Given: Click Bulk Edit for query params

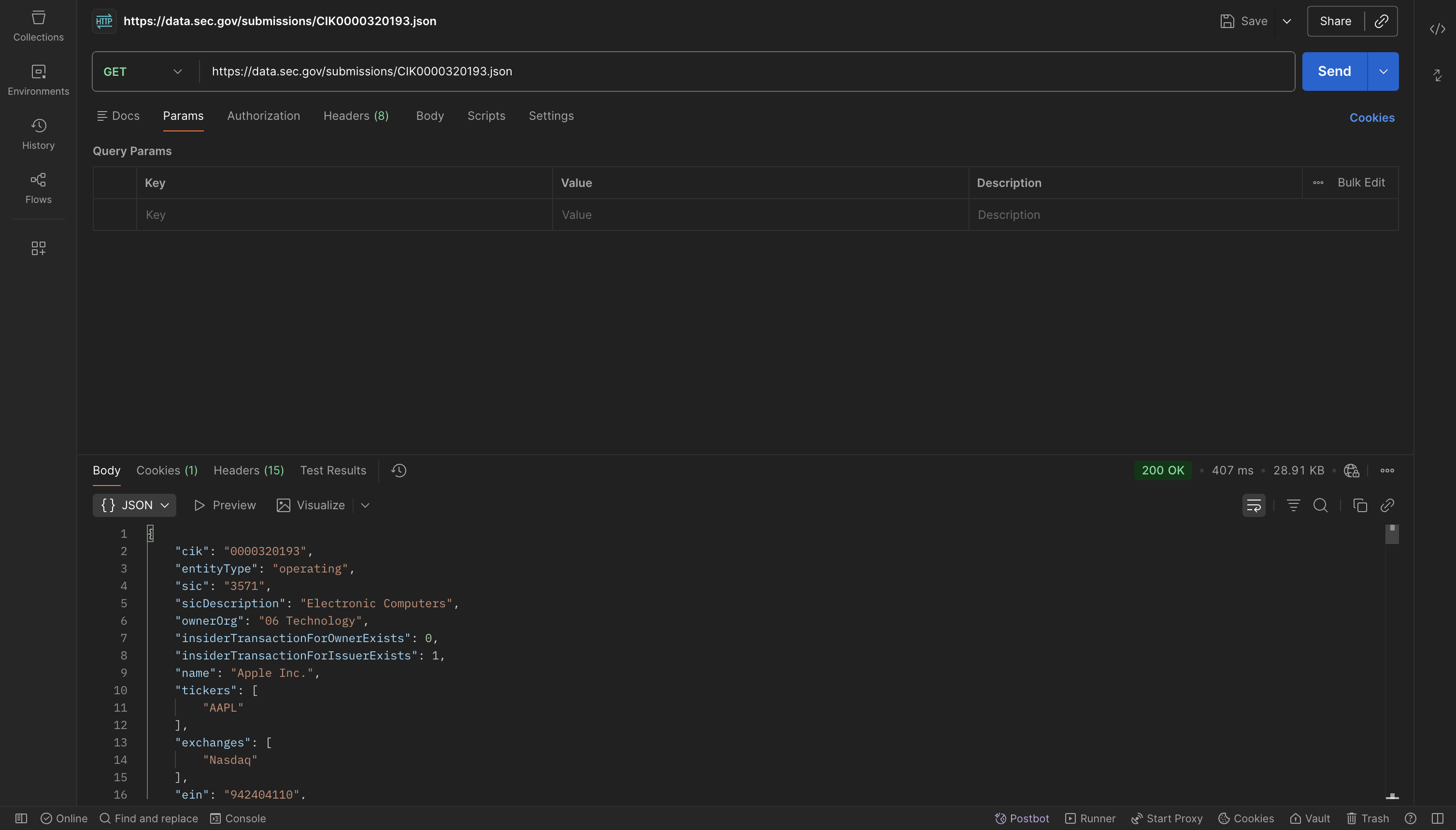Looking at the screenshot, I should [x=1361, y=183].
